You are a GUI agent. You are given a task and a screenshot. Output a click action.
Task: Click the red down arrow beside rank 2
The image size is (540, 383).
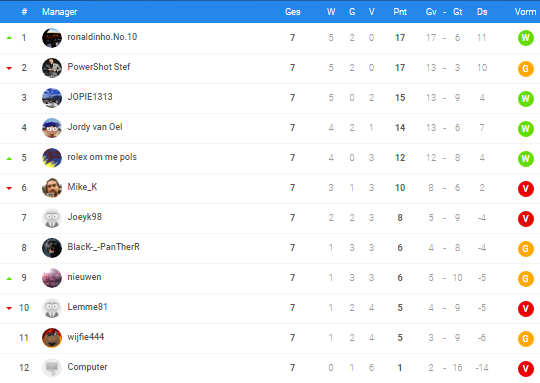pos(9,68)
